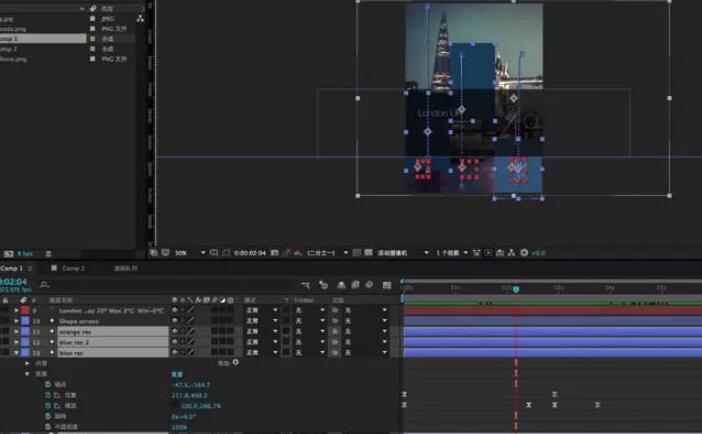The height and width of the screenshot is (434, 702).
Task: Select the orange rec layer name
Action: pyautogui.click(x=113, y=331)
